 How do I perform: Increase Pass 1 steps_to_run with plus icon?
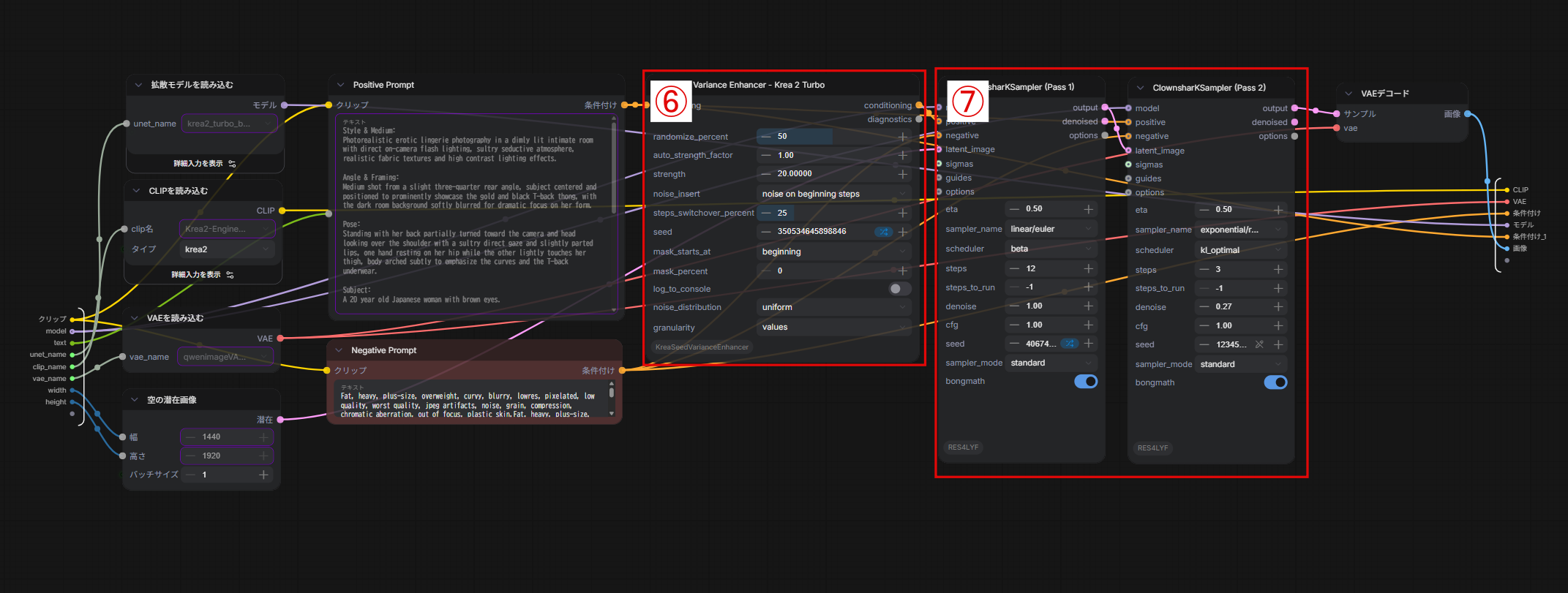pos(1088,287)
